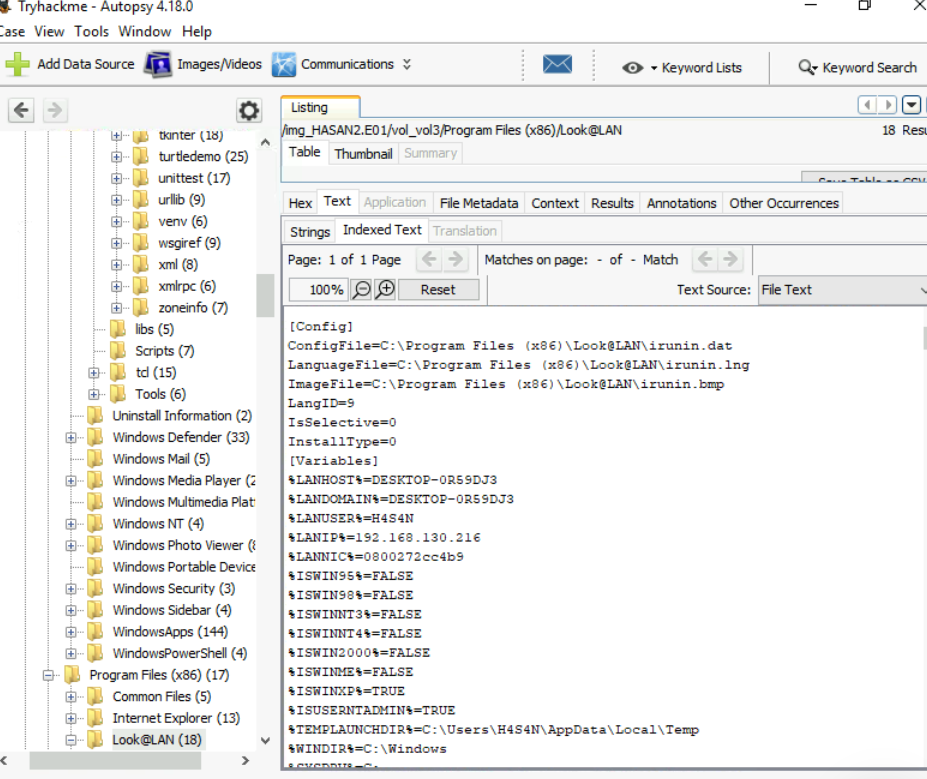This screenshot has height=779, width=927.
Task: Click the Listing tab
Action: tap(320, 108)
